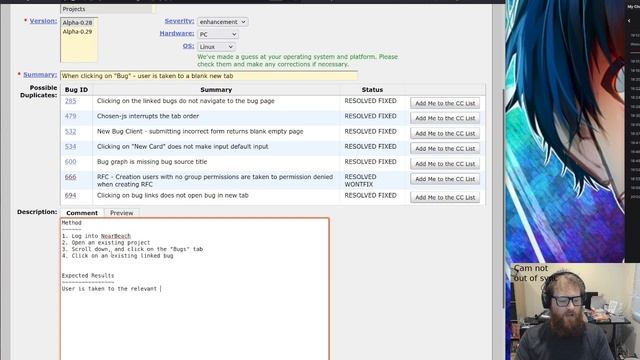The width and height of the screenshot is (640, 360).
Task: Select Alpha-0.29 in the Version list
Action: point(78,31)
